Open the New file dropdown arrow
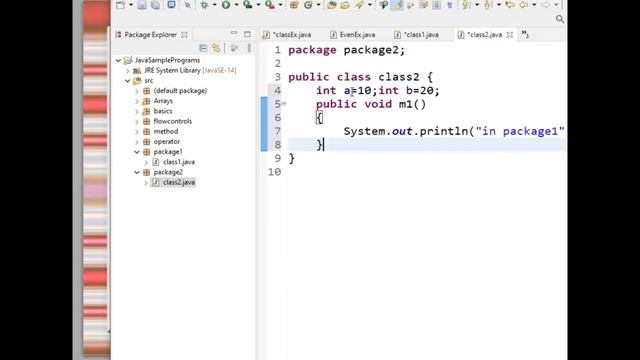Screen dimensions: 640x360 pos(131,5)
